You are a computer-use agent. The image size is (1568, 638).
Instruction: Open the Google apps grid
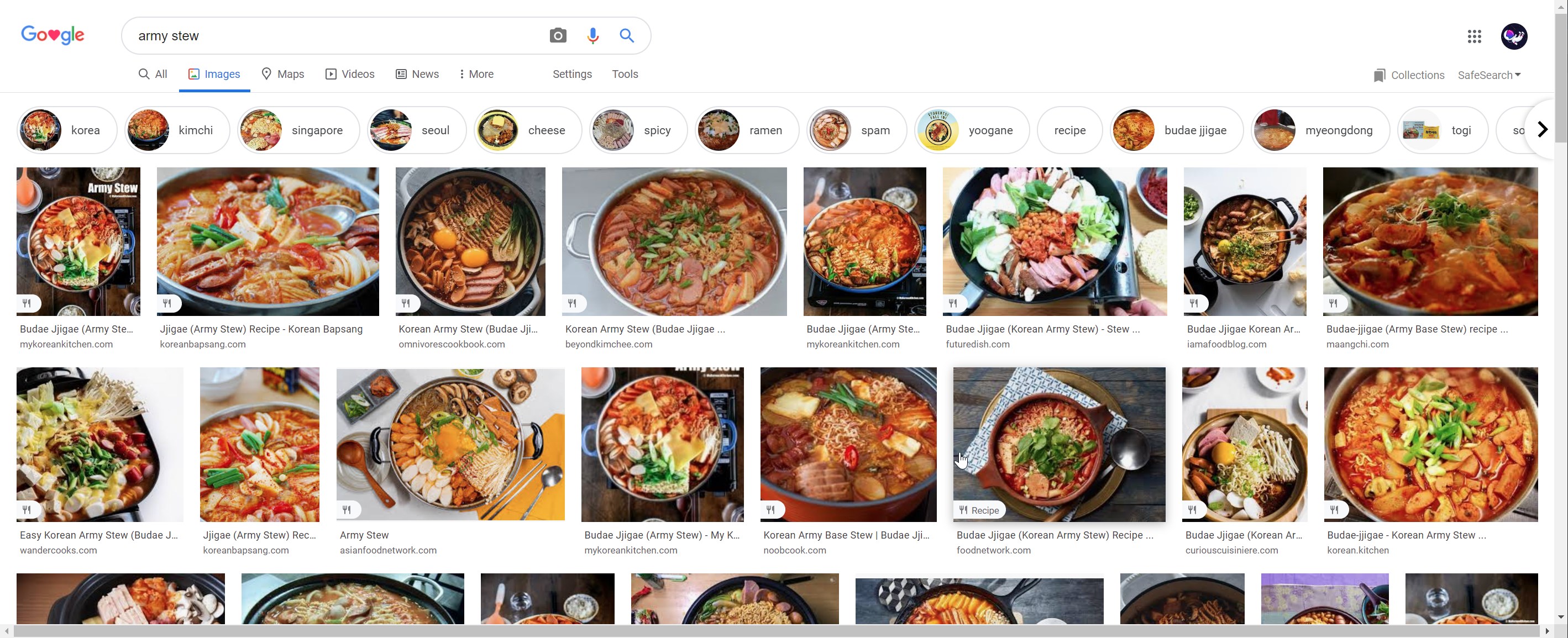click(1473, 36)
